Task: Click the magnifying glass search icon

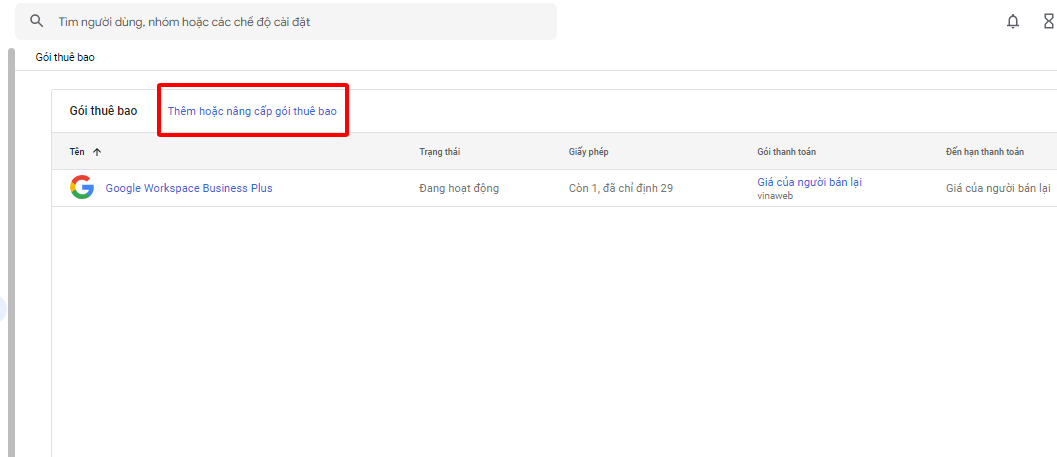Action: [x=37, y=21]
